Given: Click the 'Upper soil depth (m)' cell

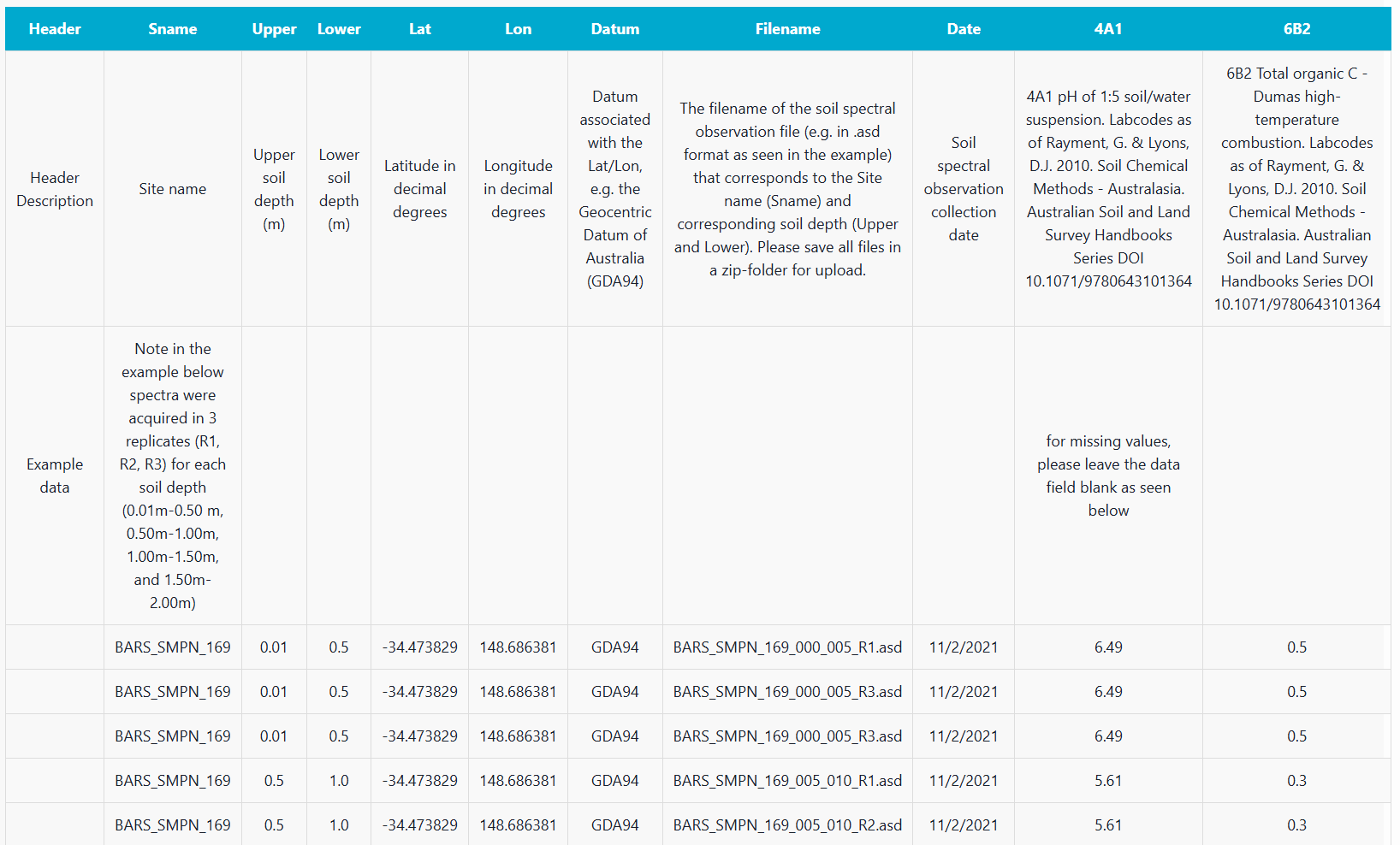Looking at the screenshot, I should [x=274, y=189].
